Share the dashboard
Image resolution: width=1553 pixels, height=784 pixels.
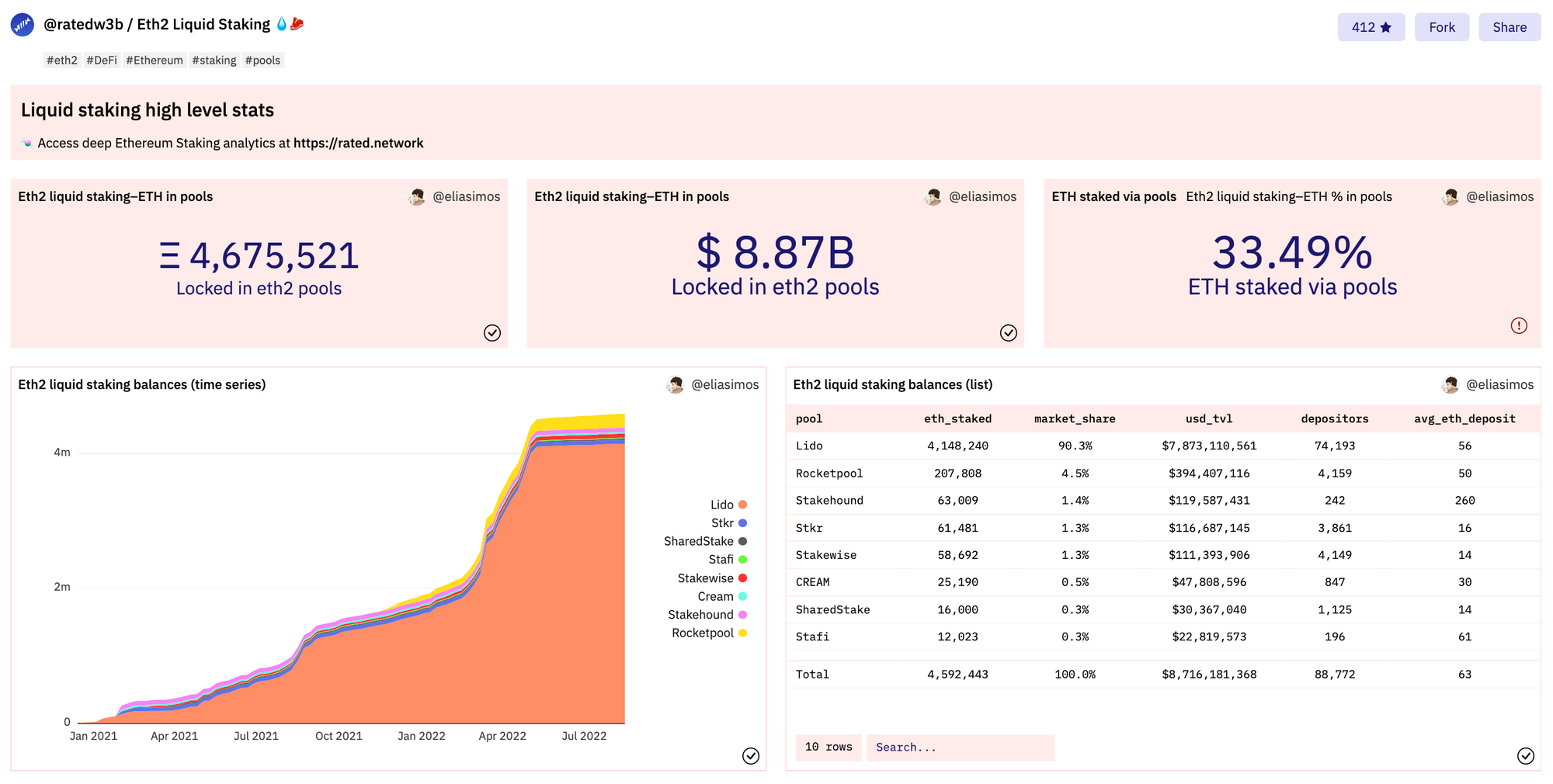click(1509, 27)
